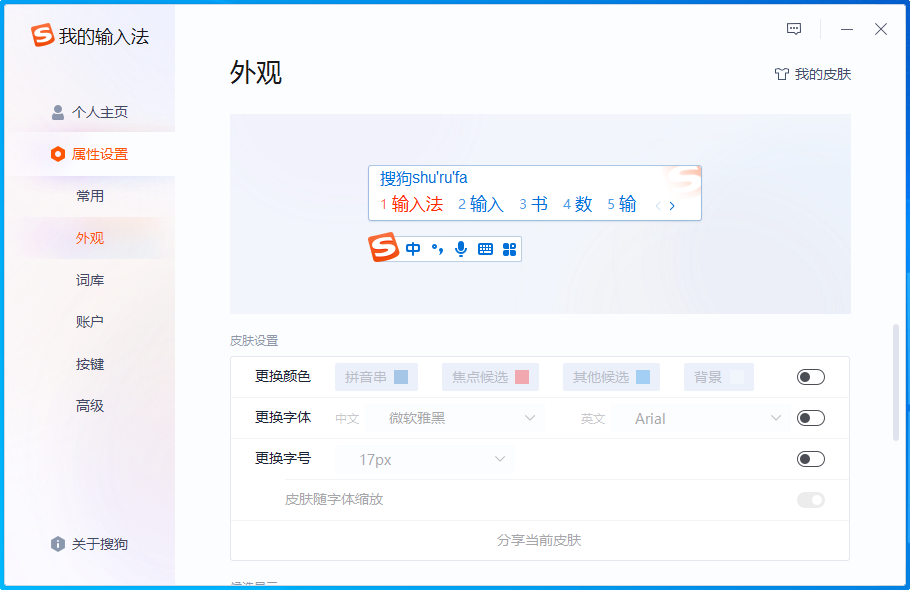910x590 pixels.
Task: Click the previous page arrow in candidate preview
Action: [658, 206]
